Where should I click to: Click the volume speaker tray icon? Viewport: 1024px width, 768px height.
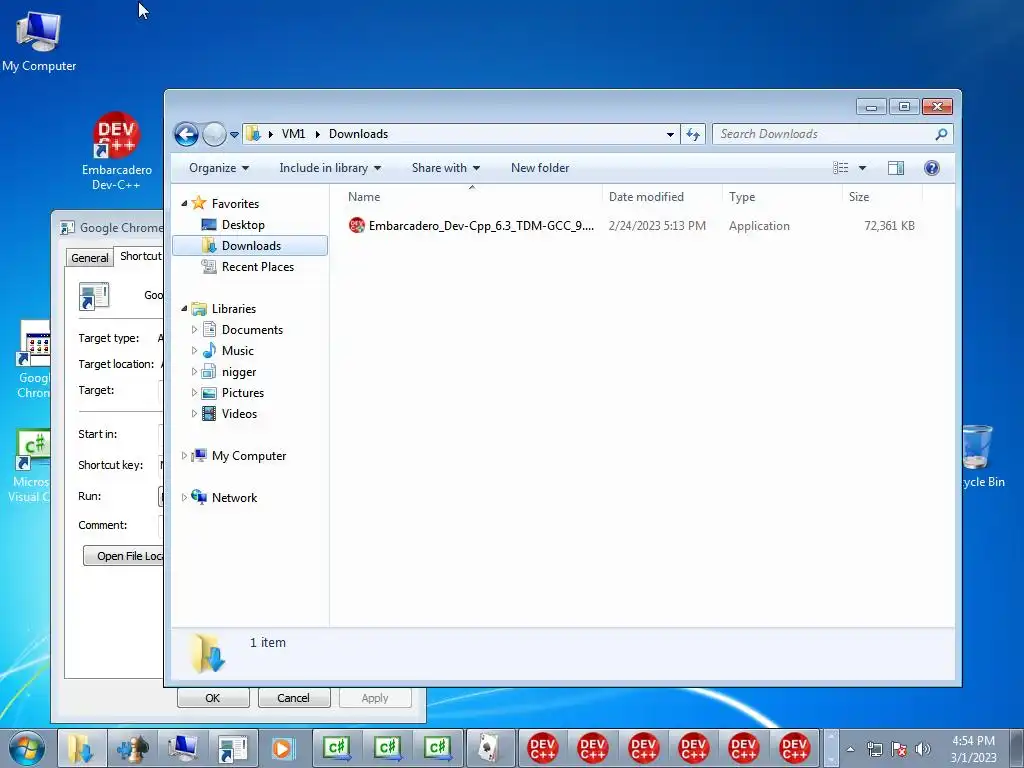tap(922, 748)
